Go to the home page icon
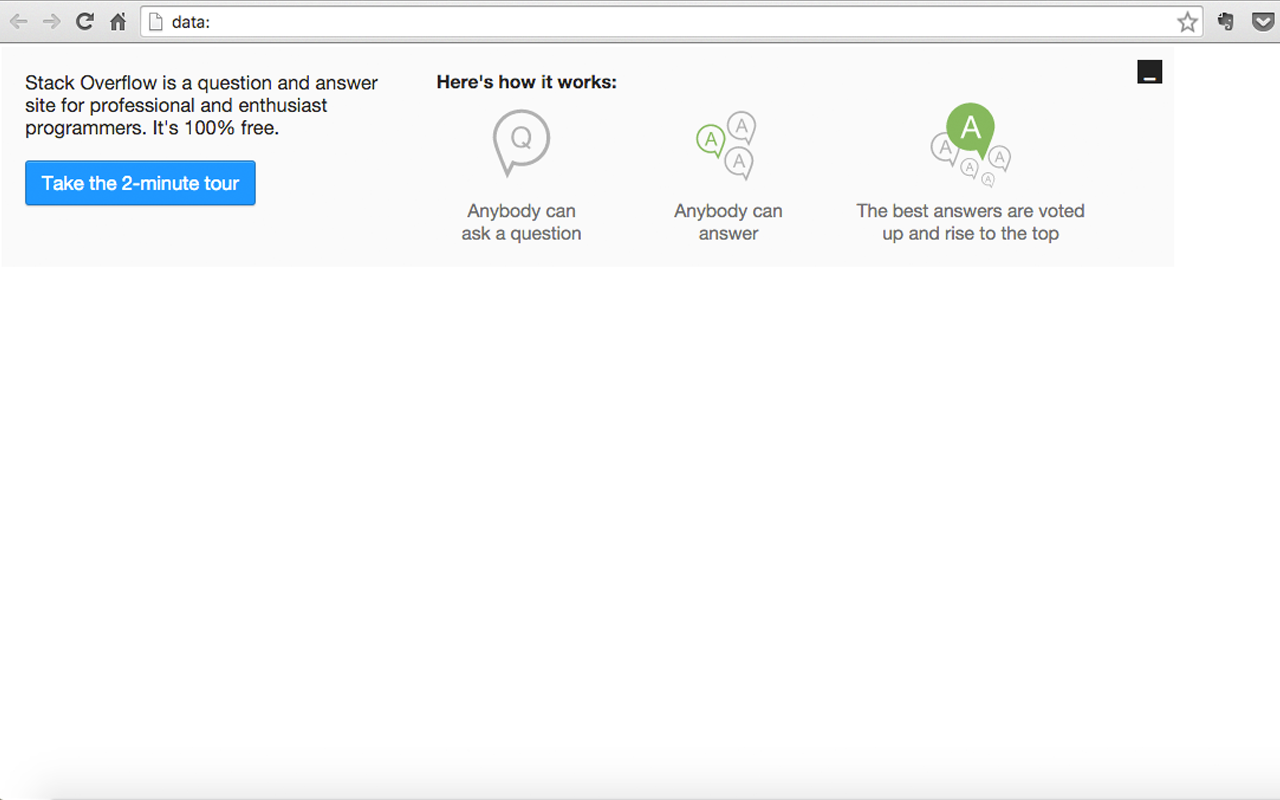The height and width of the screenshot is (800, 1280). click(x=118, y=21)
